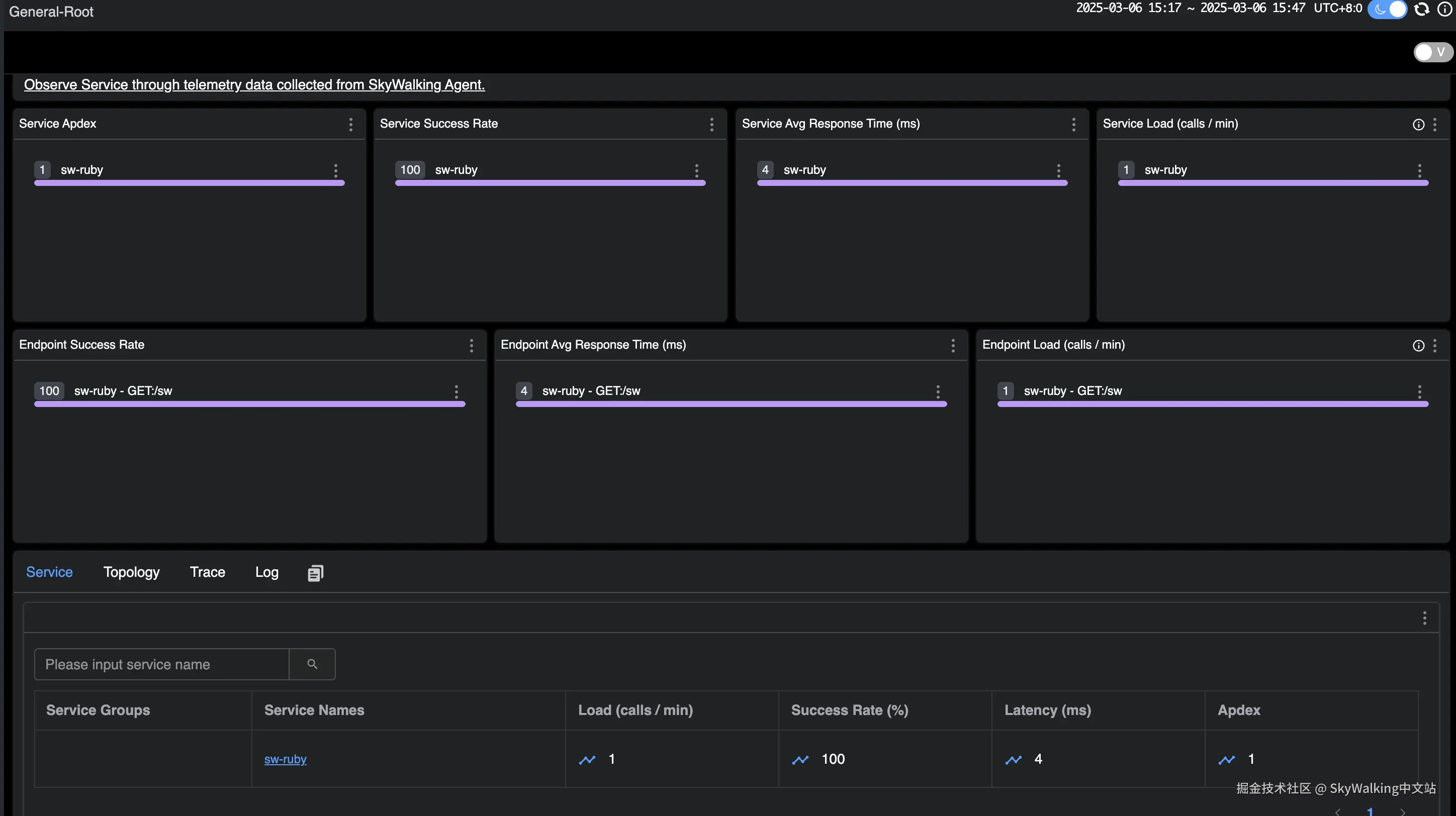The image size is (1456, 816).
Task: Toggle the dark theme switch
Action: pos(1388,9)
